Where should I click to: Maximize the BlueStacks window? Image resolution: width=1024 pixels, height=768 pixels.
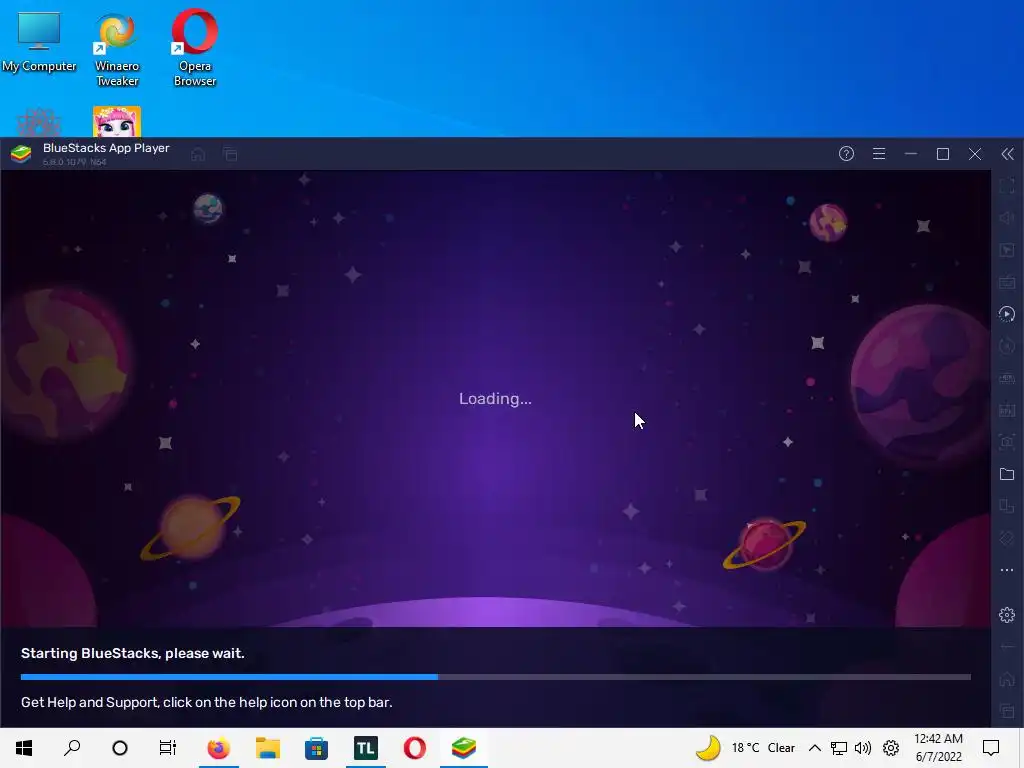(943, 154)
